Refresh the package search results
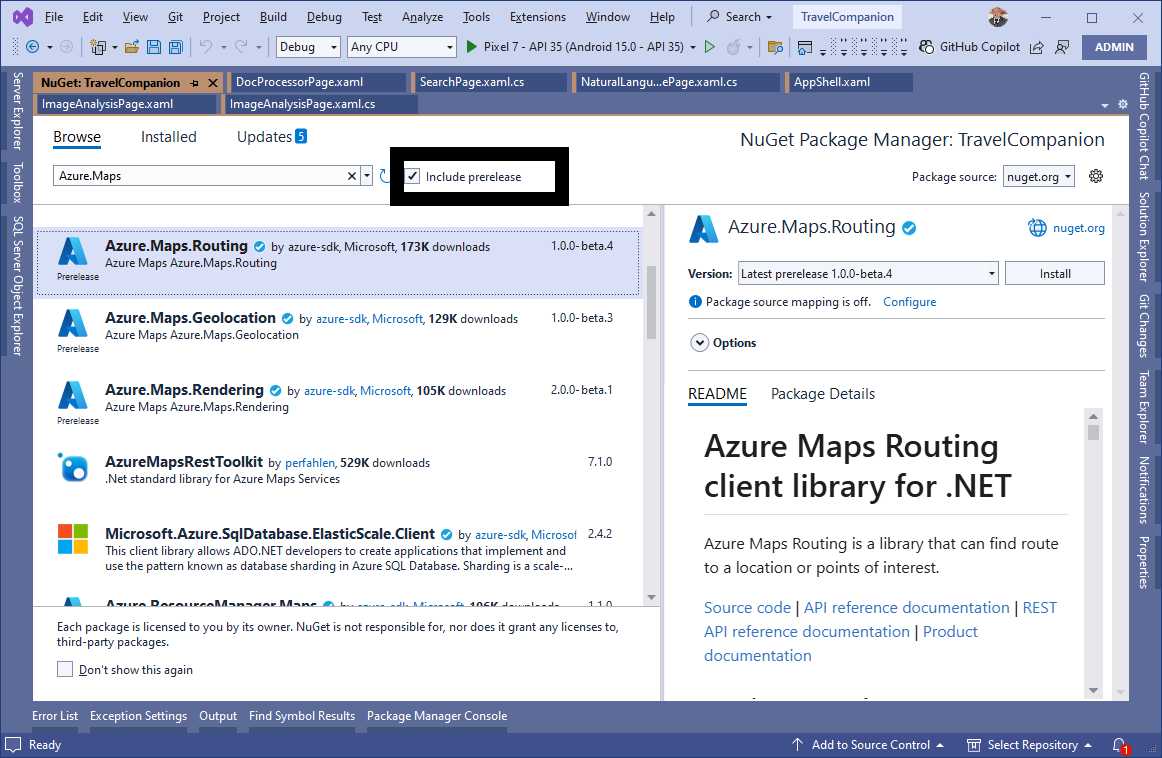 (385, 176)
